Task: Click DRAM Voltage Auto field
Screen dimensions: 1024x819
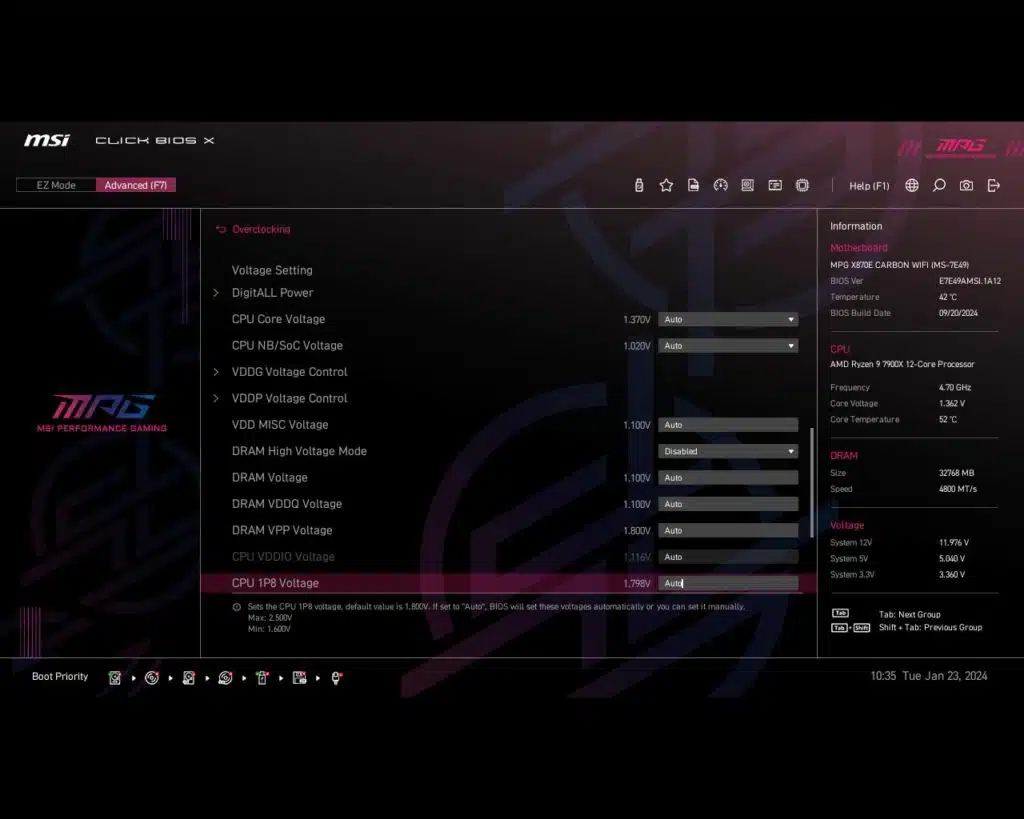Action: [x=728, y=477]
